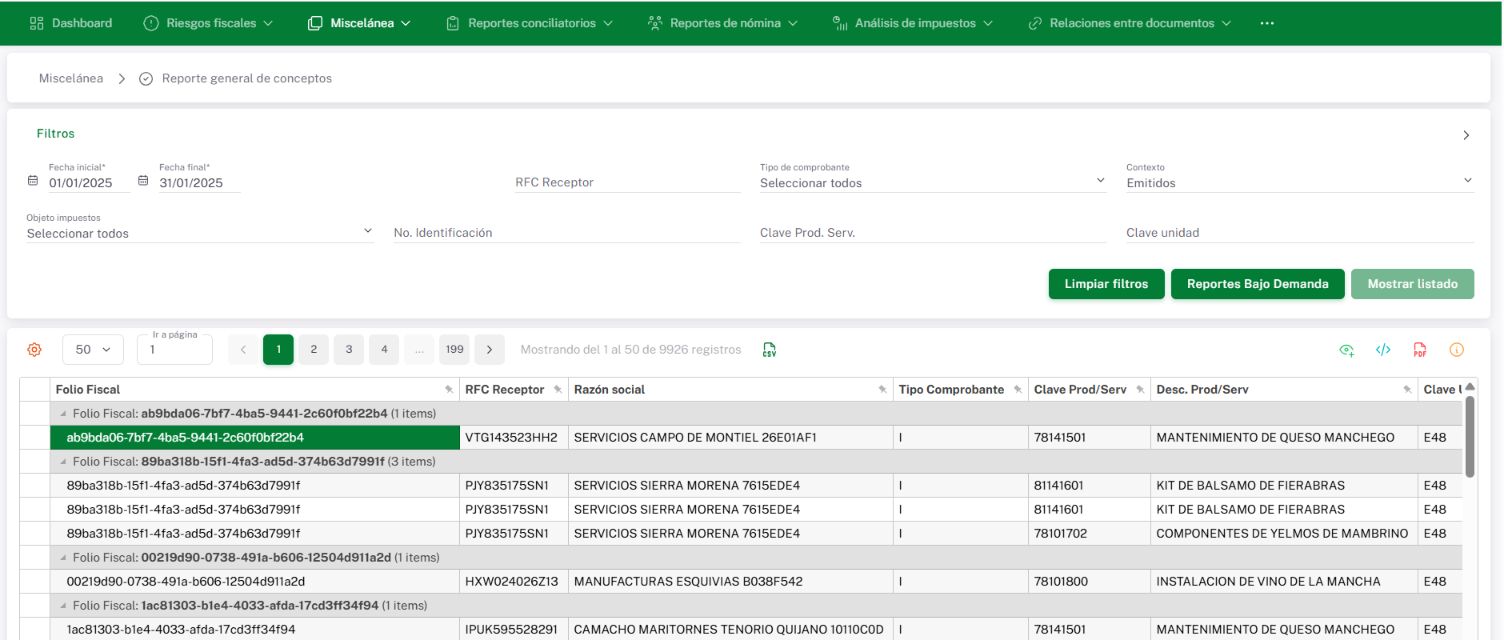Screen dimensions: 1504x640
Task: Collapse the group for Folio 89ba318b
Action: (64, 462)
